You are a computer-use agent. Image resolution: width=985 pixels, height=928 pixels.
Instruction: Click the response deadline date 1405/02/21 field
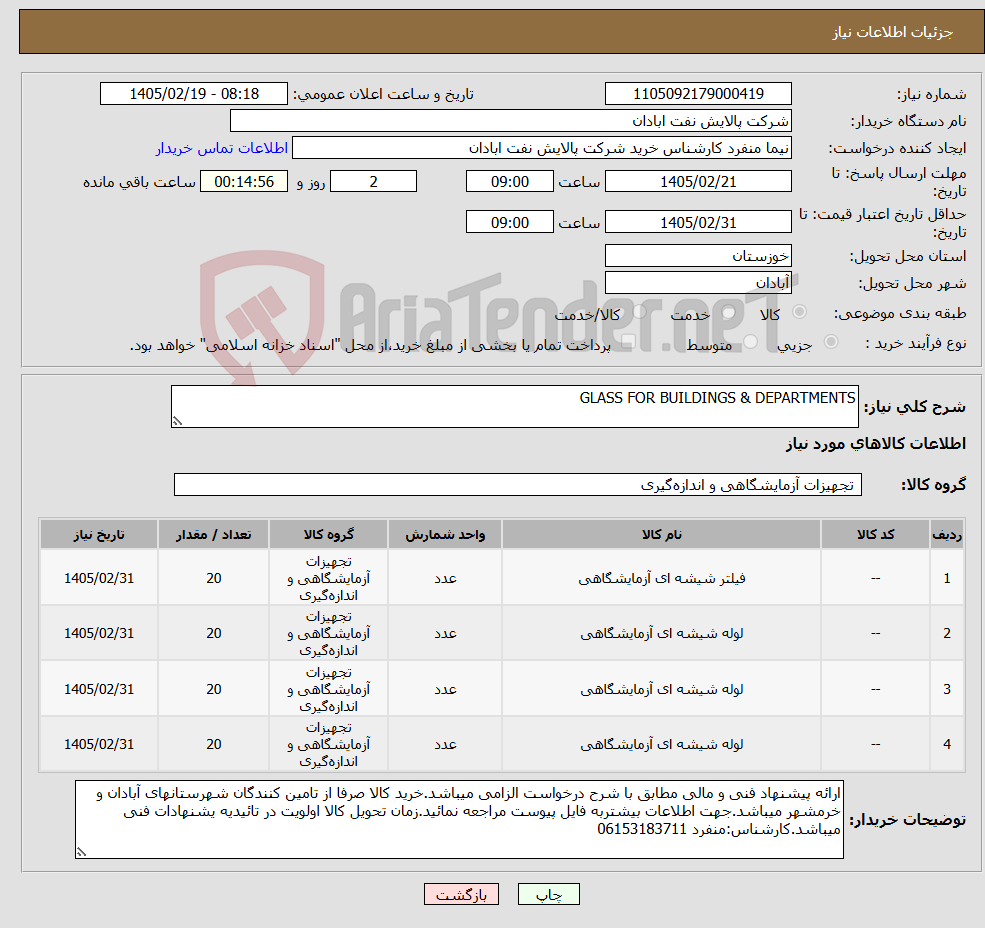click(698, 182)
